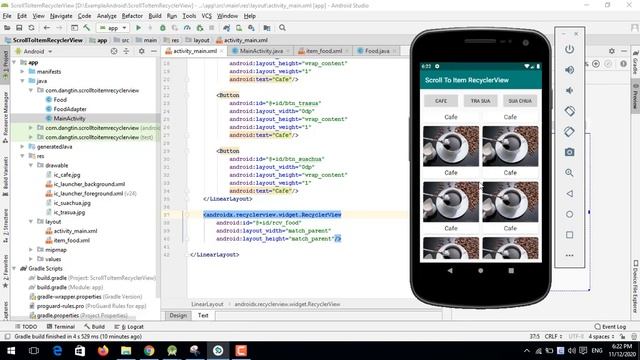Click emulator Rotate Right icon
The width and height of the screenshot is (640, 360).
569,131
